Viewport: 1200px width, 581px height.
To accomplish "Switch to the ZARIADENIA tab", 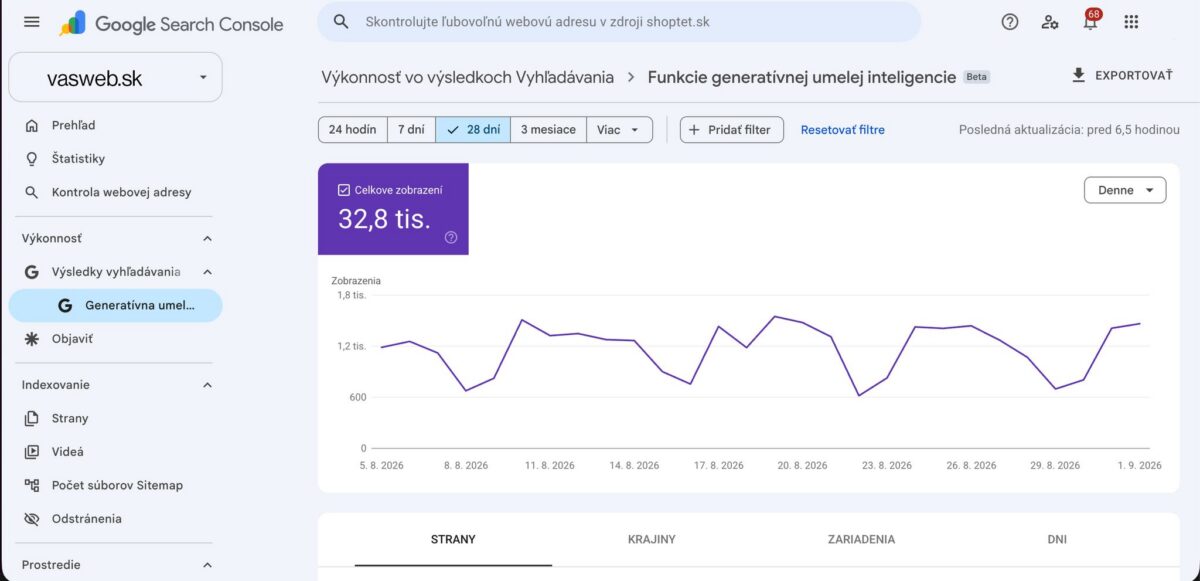I will coord(861,539).
